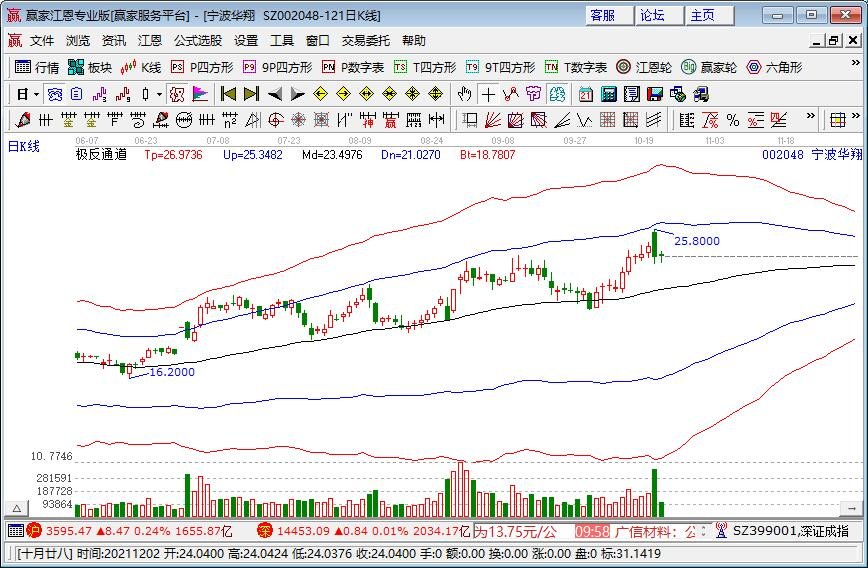Open the 交易委托 menu
Image resolution: width=868 pixels, height=568 pixels.
tap(367, 41)
